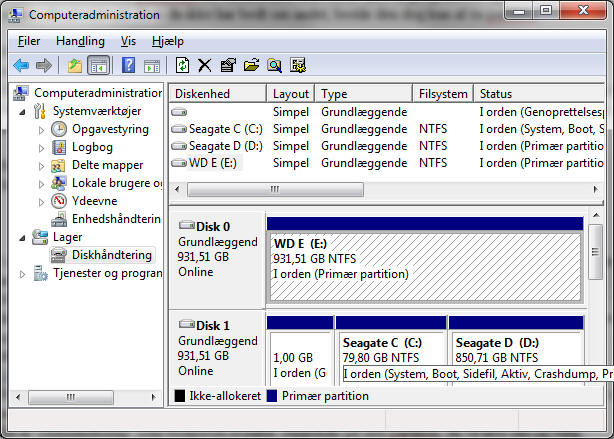Click the Logbog icon in tree

(59, 147)
